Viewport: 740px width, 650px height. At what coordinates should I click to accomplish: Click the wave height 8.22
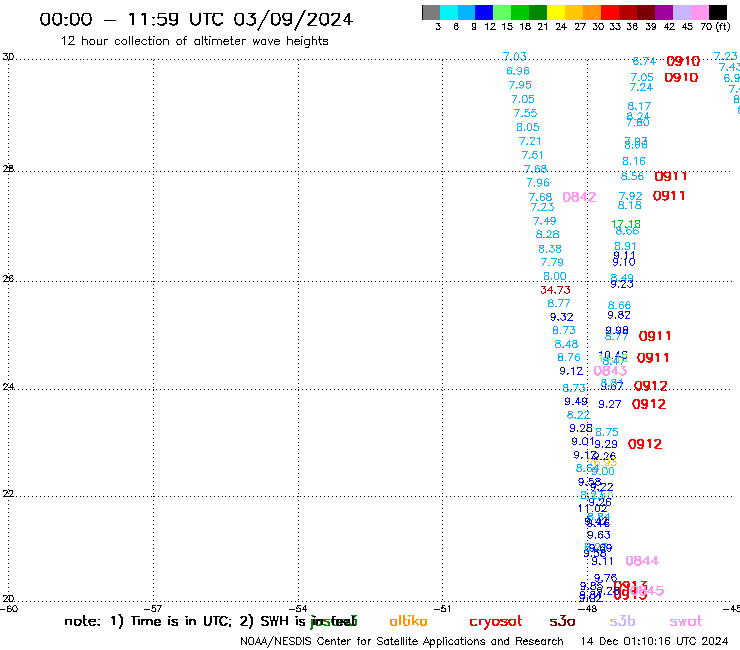578,415
